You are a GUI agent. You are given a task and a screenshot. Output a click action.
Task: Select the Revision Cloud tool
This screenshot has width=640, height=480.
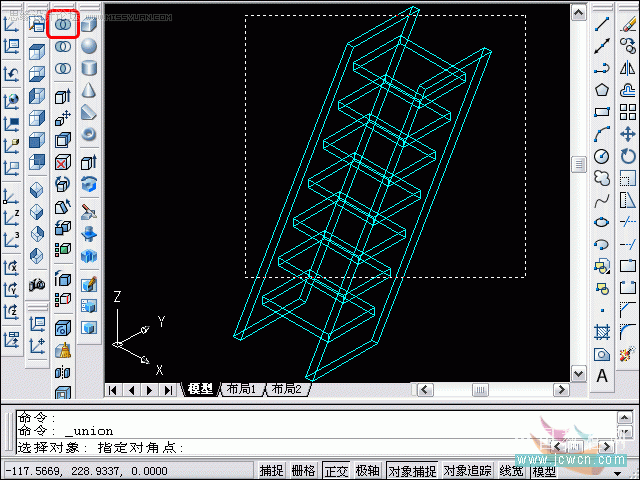[x=602, y=178]
